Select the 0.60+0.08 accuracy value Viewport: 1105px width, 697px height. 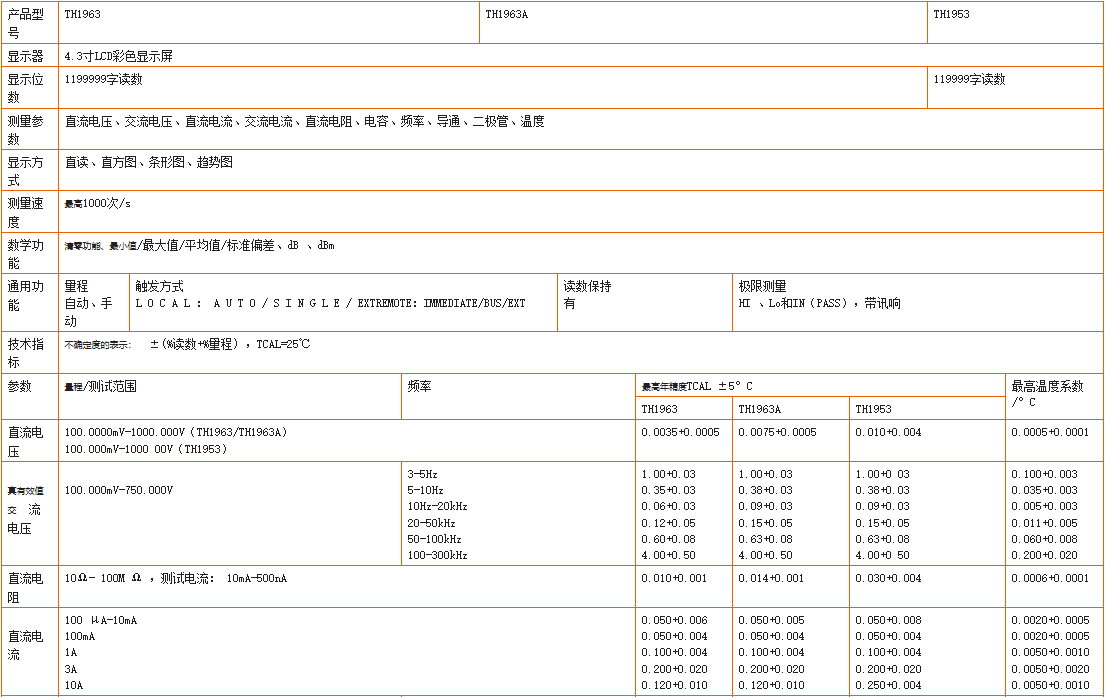(669, 540)
